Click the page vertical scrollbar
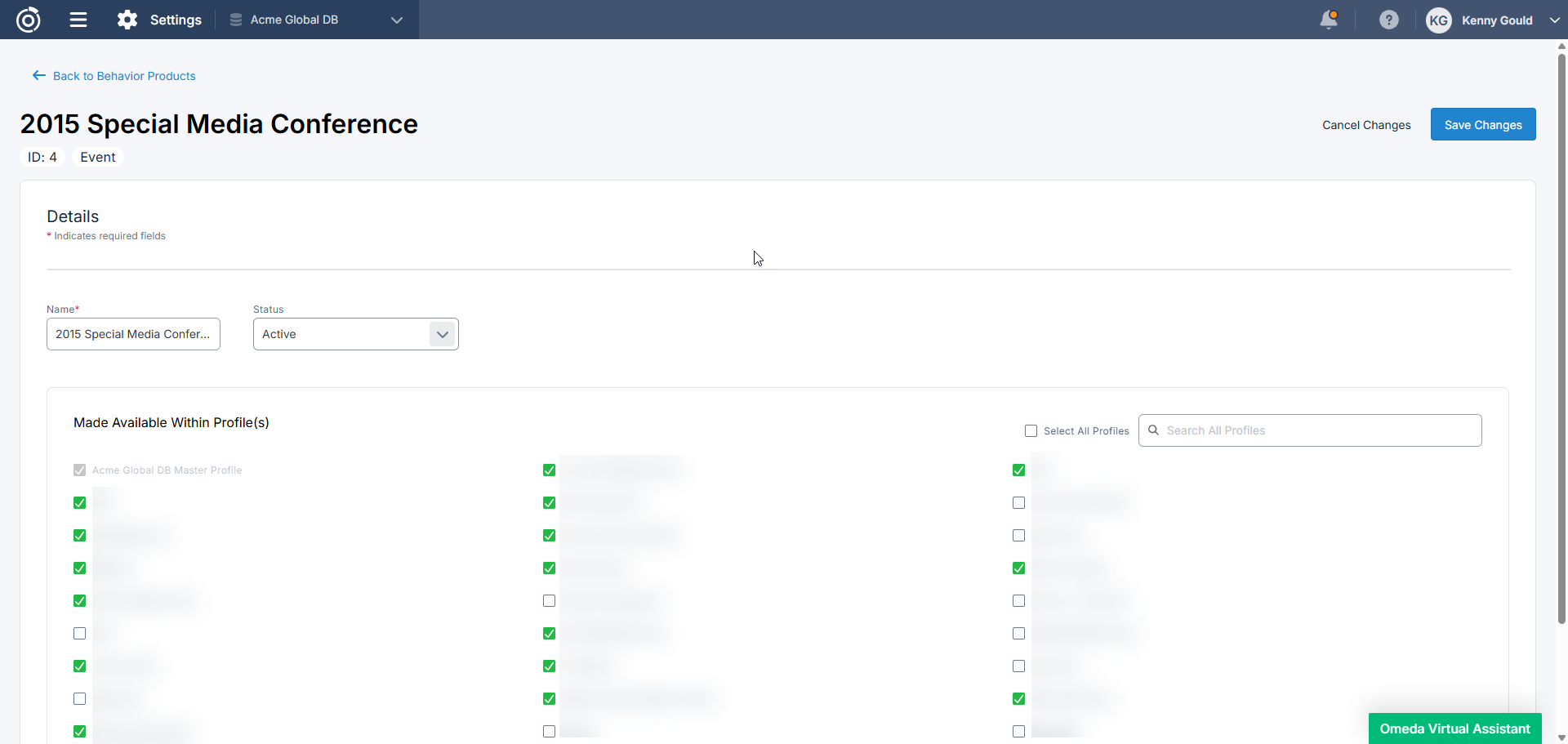This screenshot has width=1568, height=744. tap(1561, 327)
